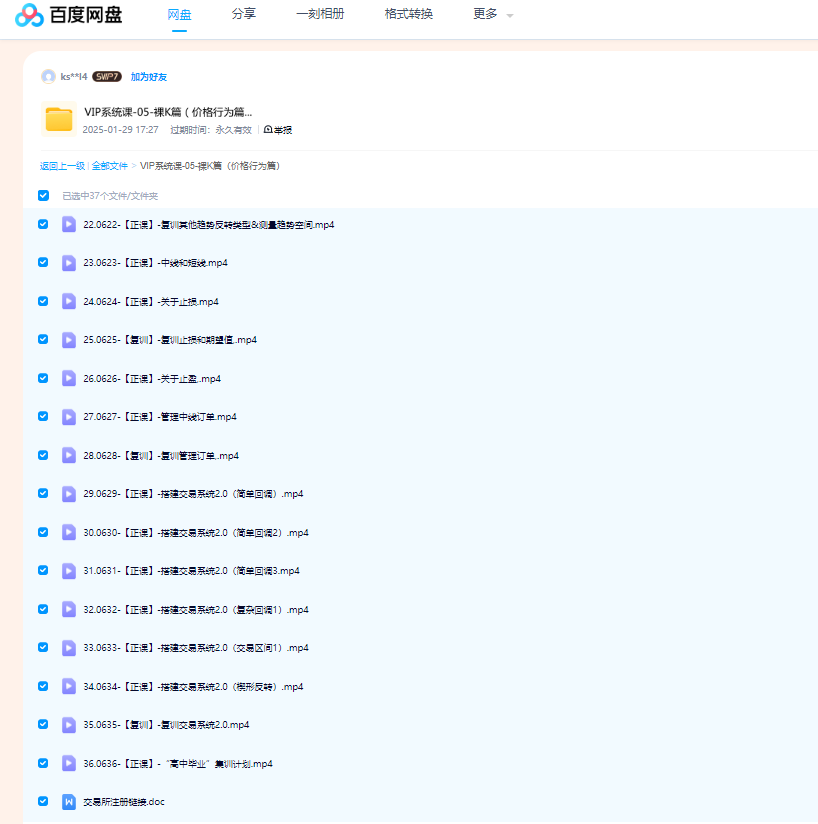This screenshot has height=824, width=818.
Task: Click 返回上一级 link
Action: point(62,166)
